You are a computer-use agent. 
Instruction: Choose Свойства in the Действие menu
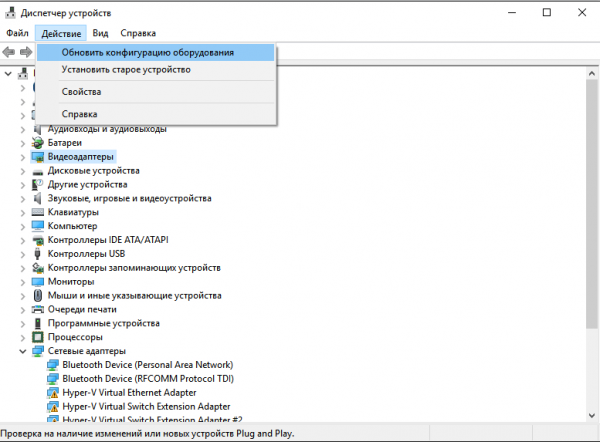[x=156, y=92]
